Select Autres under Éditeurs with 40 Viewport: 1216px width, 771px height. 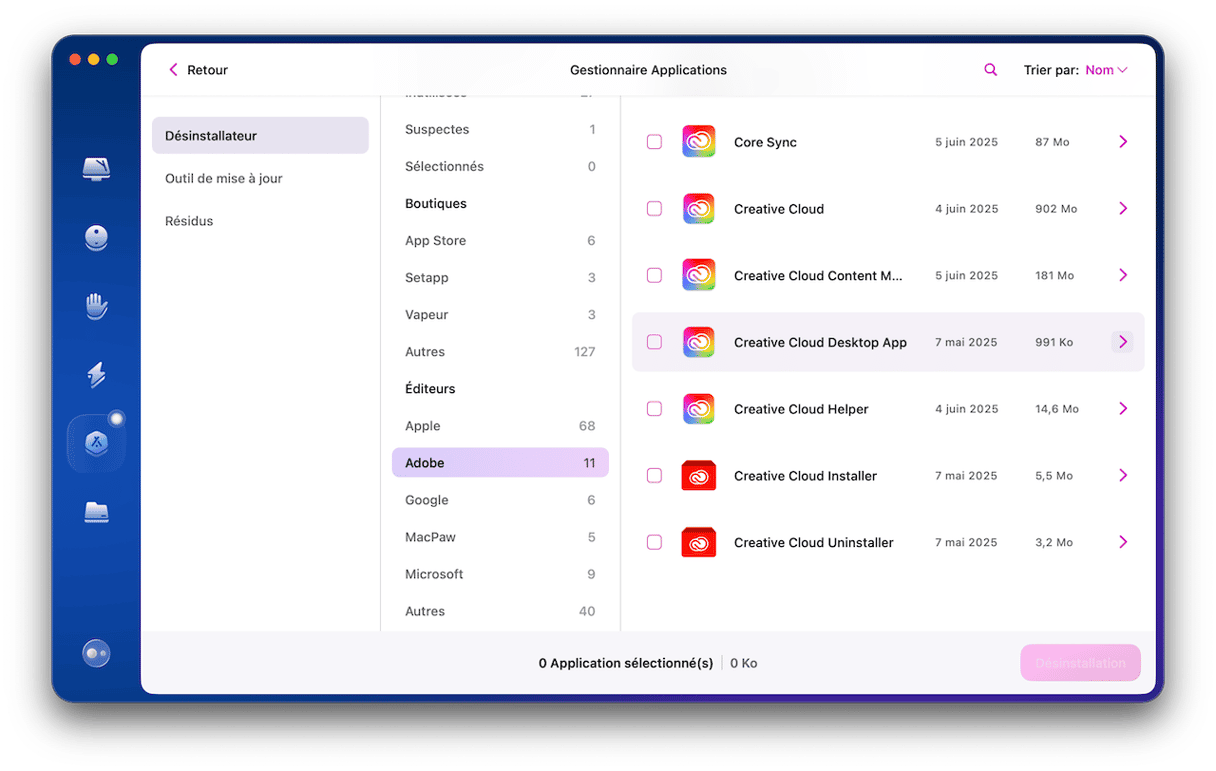point(500,611)
